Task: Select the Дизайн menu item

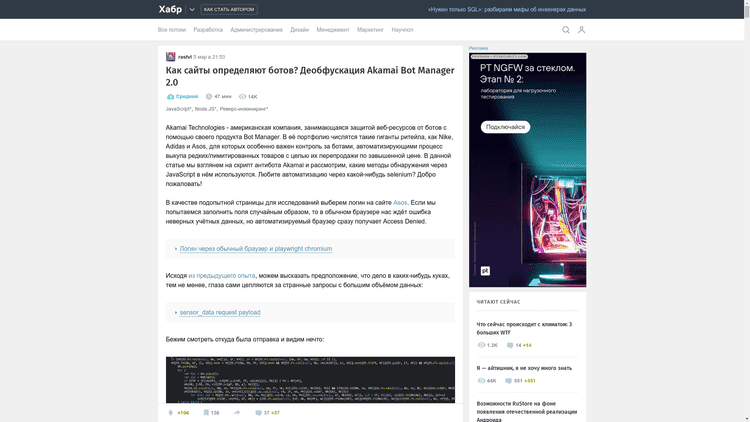Action: [x=299, y=30]
